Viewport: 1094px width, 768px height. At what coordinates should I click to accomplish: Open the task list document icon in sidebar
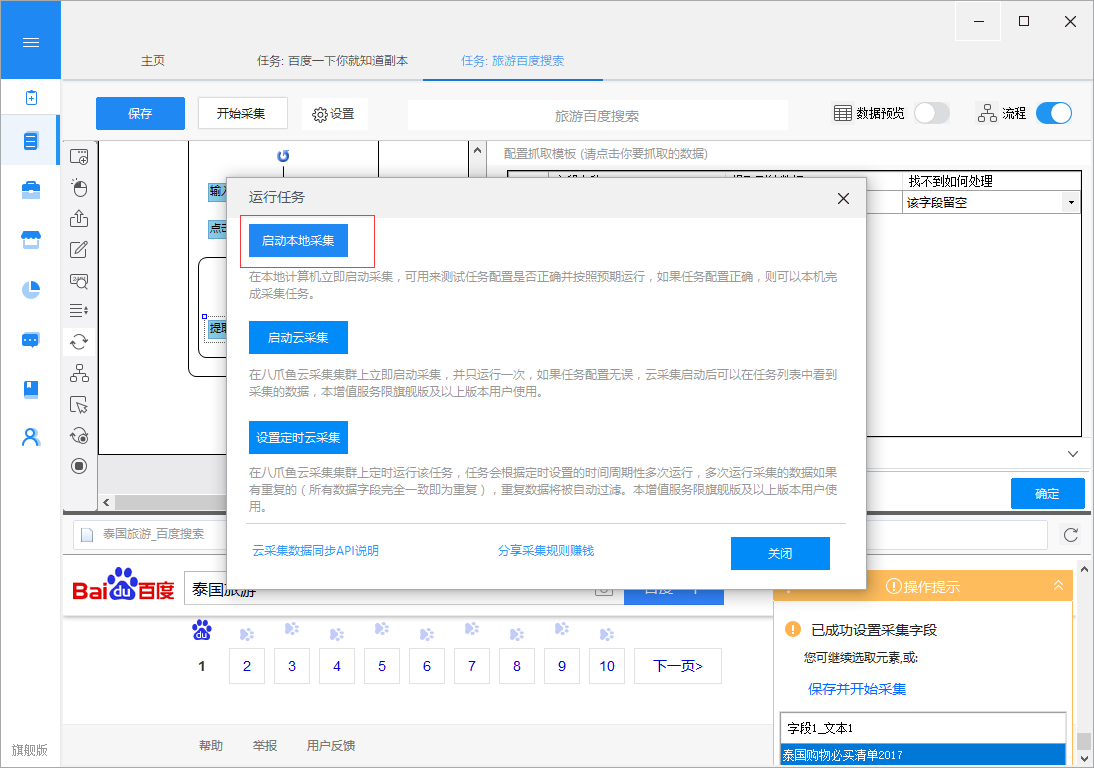coord(31,141)
